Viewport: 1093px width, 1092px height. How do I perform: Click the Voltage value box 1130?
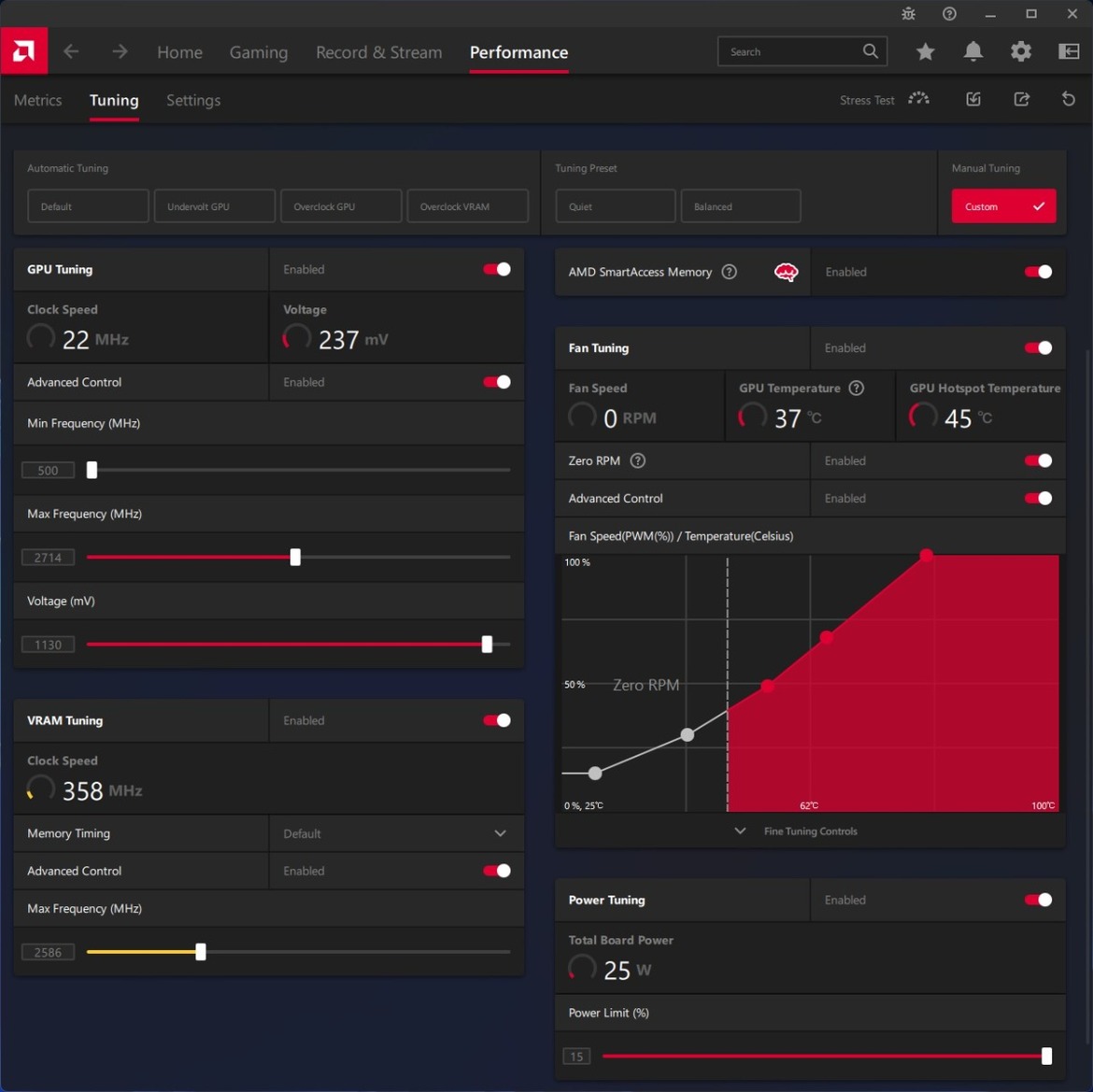pos(48,645)
